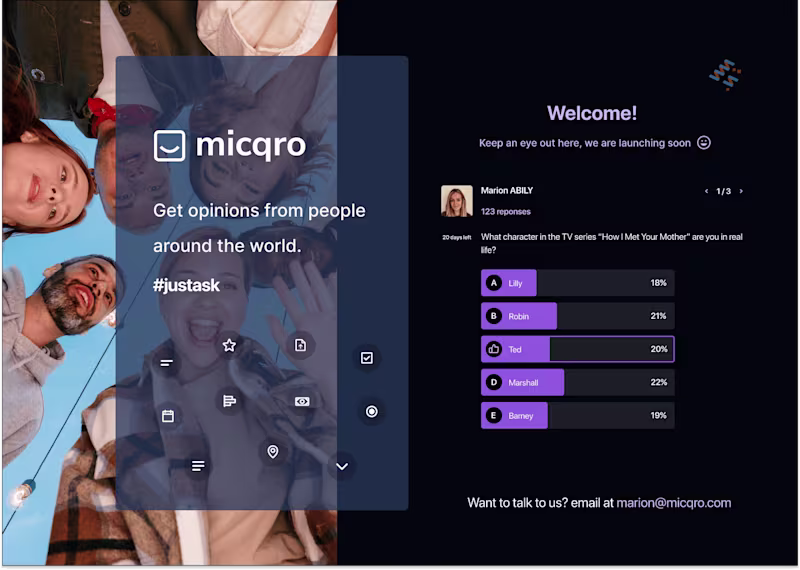This screenshot has width=800, height=570.
Task: Click the three-line paragraph text icon
Action: pos(198,465)
